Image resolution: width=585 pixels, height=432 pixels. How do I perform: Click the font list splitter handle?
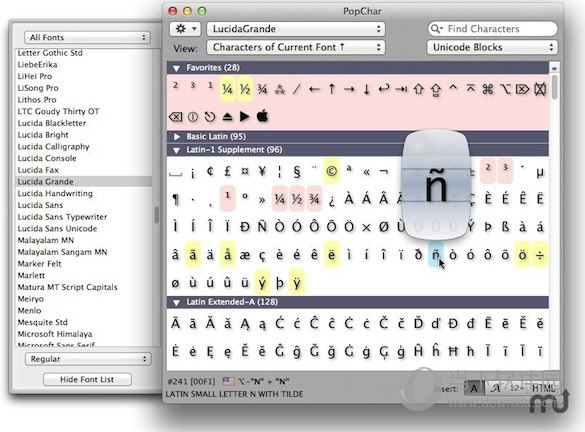pos(157,215)
